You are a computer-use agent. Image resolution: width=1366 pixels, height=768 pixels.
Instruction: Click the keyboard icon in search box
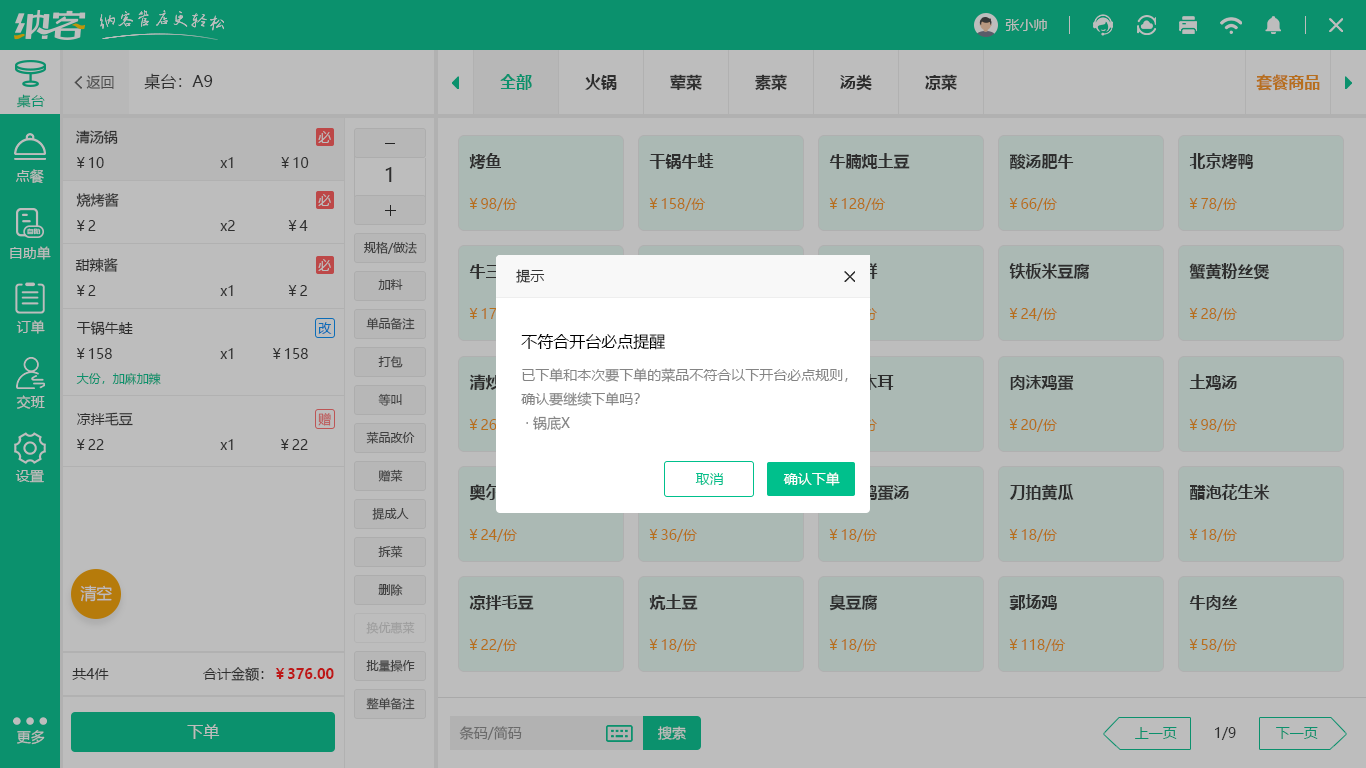click(x=619, y=733)
